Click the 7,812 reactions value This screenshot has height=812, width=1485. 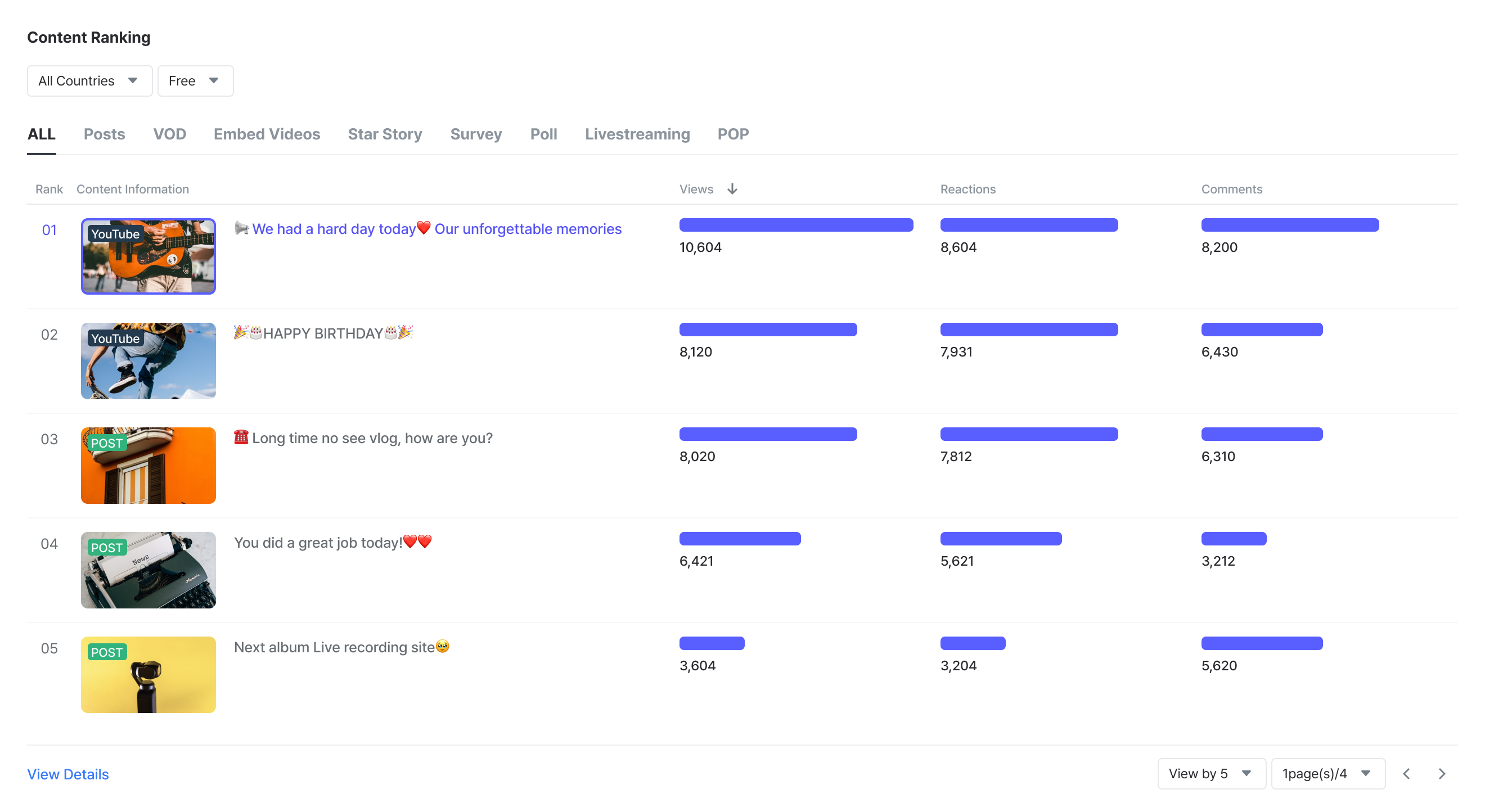click(956, 457)
